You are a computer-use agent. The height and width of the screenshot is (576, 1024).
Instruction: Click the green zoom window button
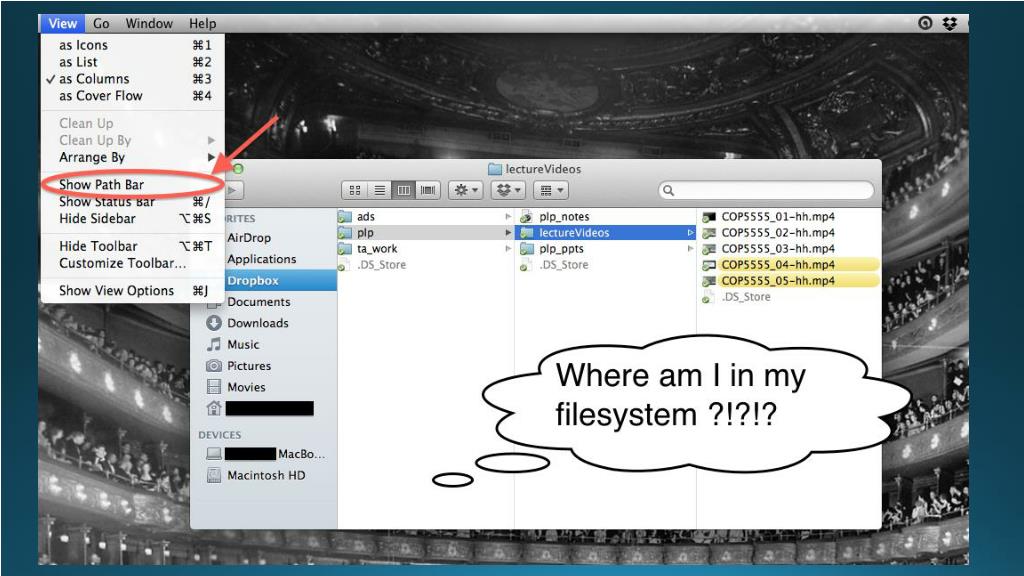coord(238,169)
